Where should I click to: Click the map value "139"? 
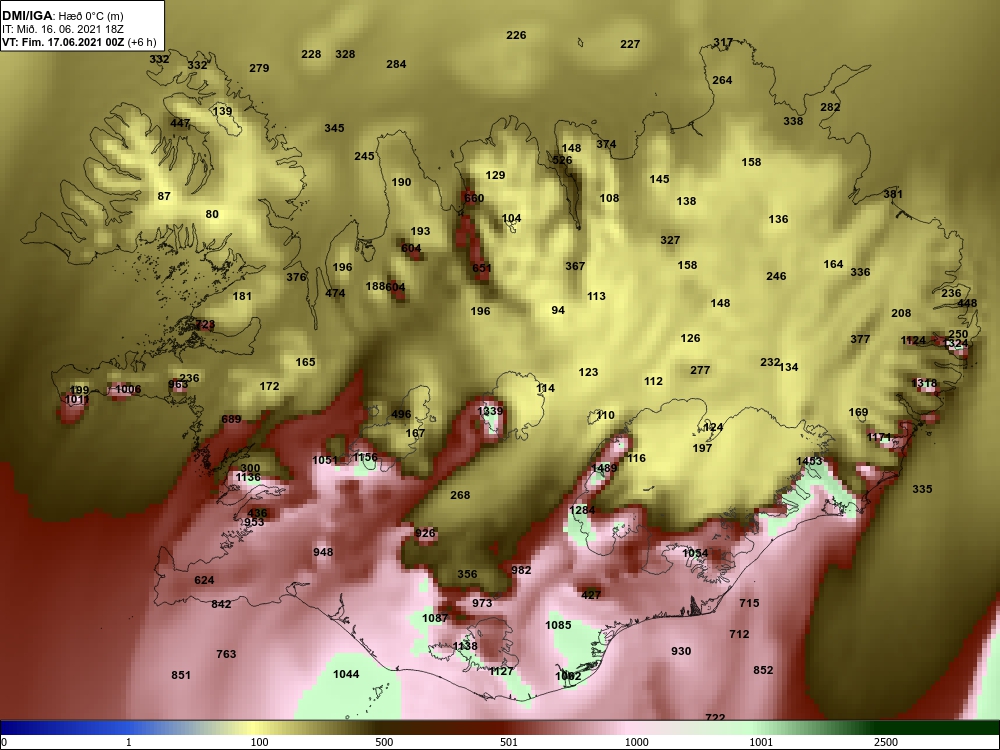(222, 111)
